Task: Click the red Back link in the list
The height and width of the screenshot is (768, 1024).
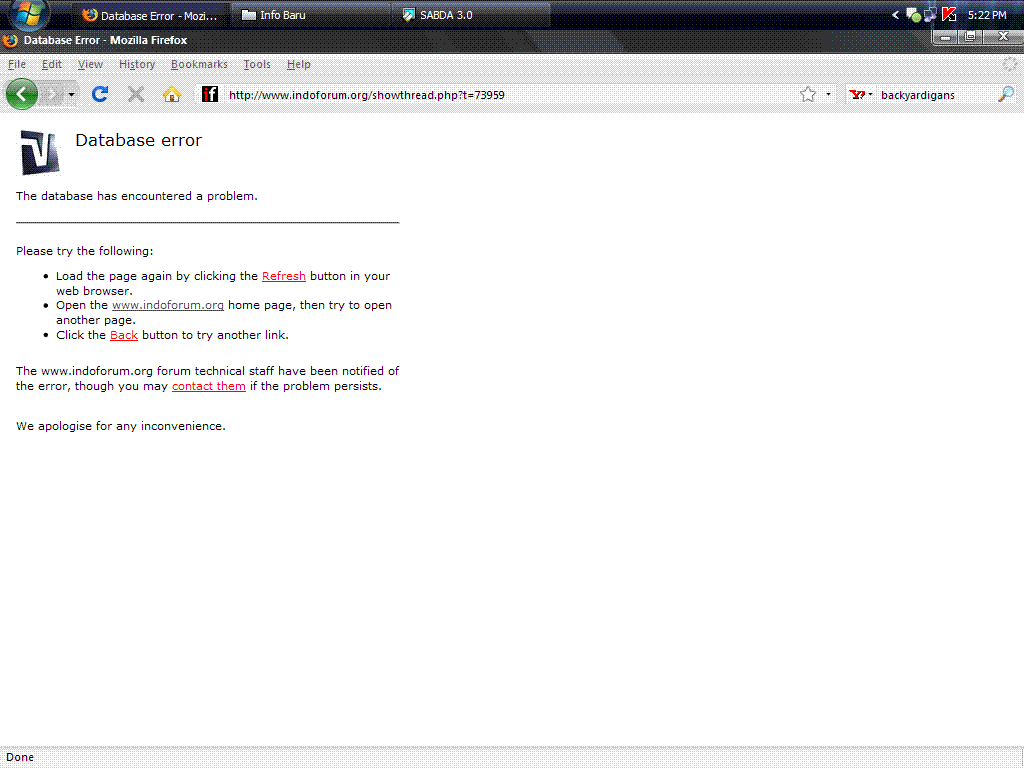Action: point(123,335)
